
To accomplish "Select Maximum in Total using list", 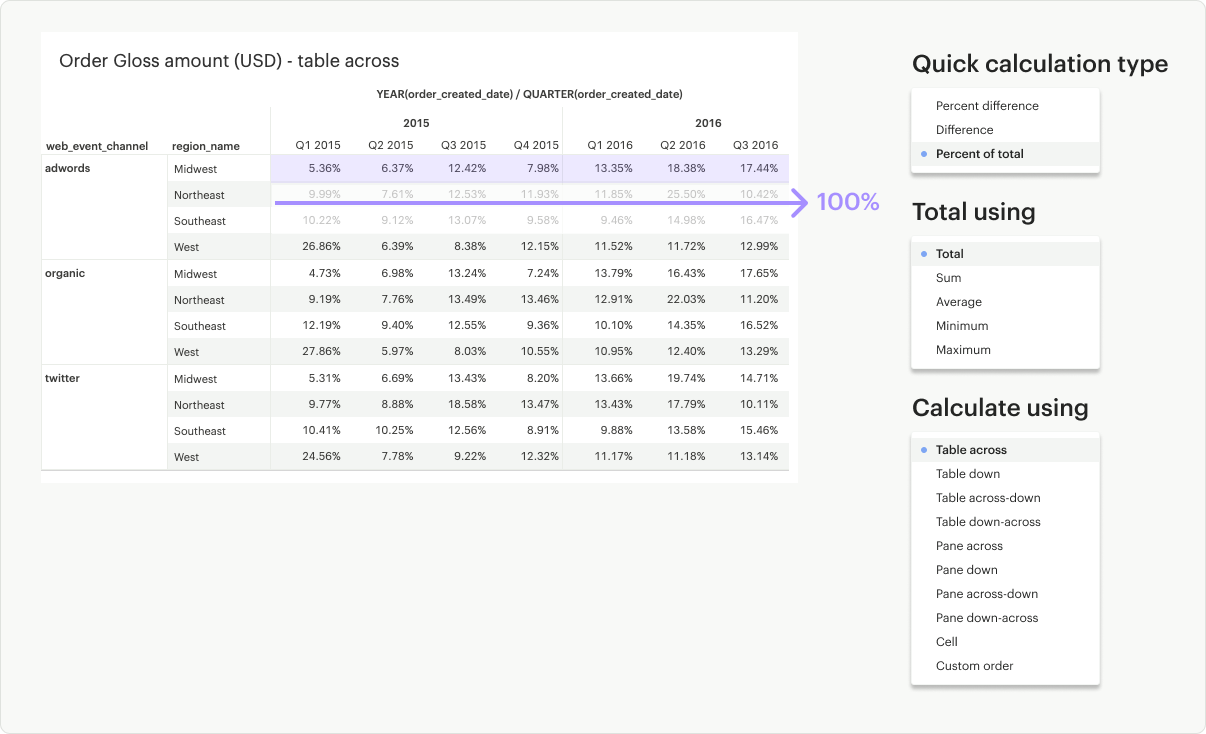I will pyautogui.click(x=962, y=350).
